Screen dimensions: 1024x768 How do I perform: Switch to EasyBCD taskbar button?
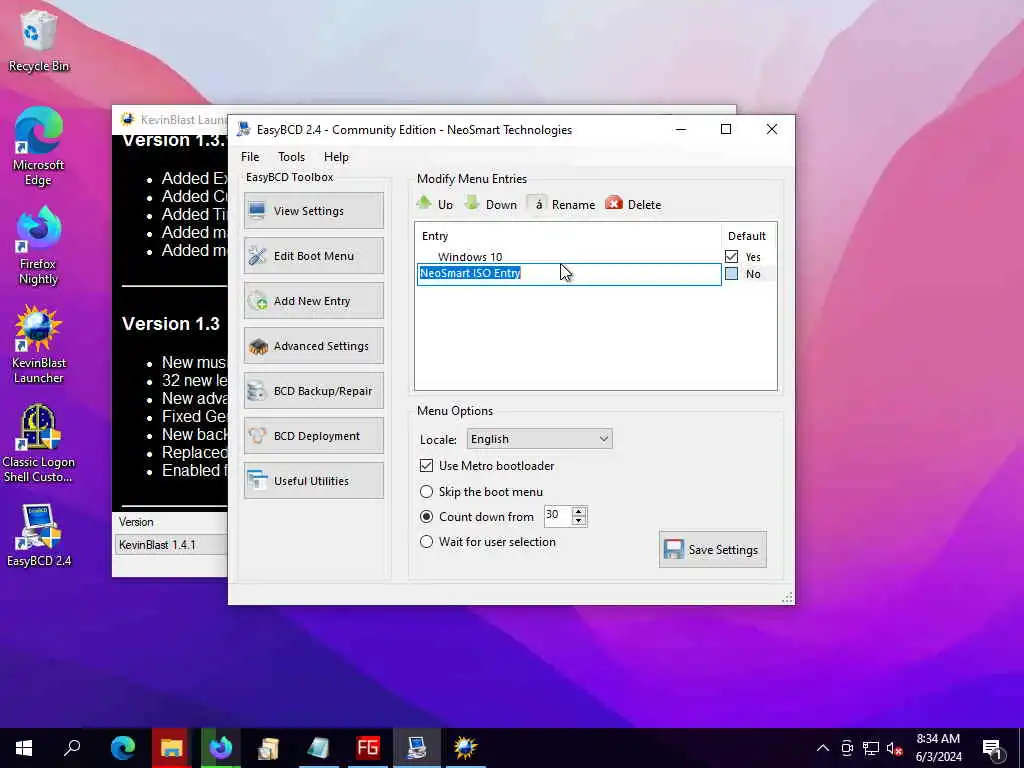[417, 748]
